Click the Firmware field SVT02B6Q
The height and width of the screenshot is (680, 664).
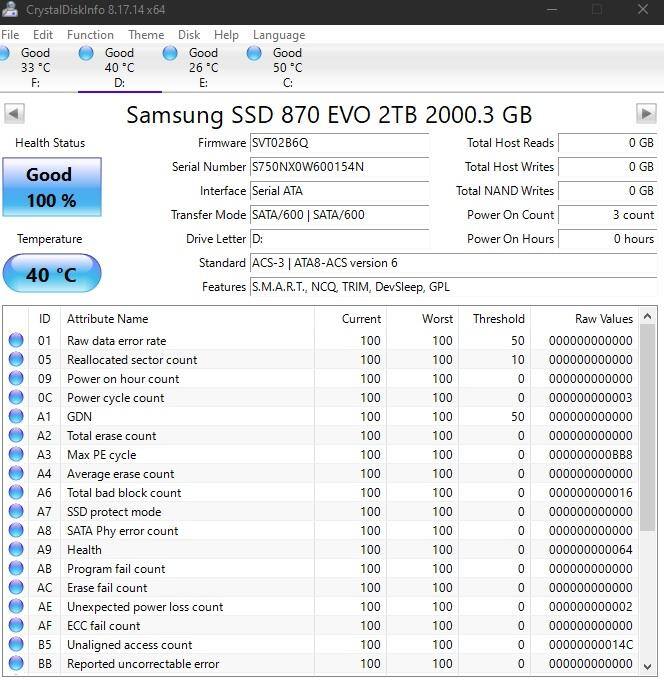[340, 143]
